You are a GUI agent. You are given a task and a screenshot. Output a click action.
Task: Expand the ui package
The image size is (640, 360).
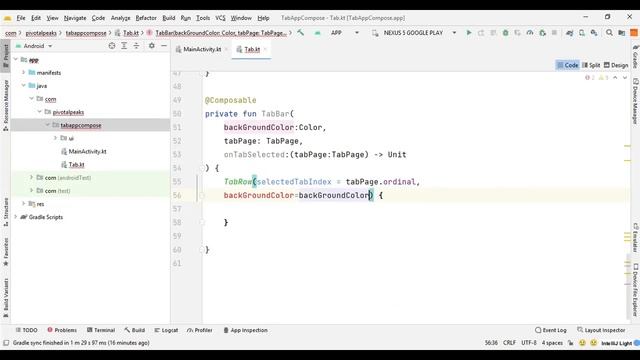[55, 138]
